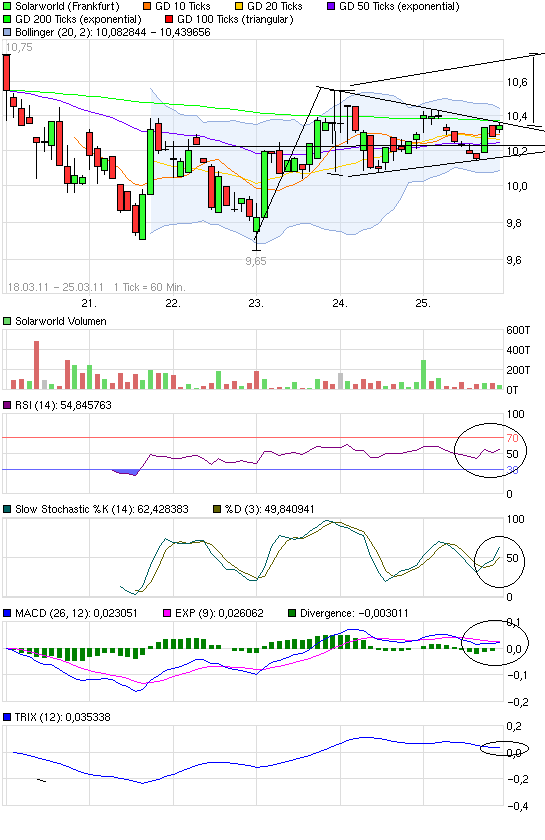Image resolution: width=545 pixels, height=840 pixels.
Task: Click the 9,8 price axis label
Action: click(x=514, y=224)
